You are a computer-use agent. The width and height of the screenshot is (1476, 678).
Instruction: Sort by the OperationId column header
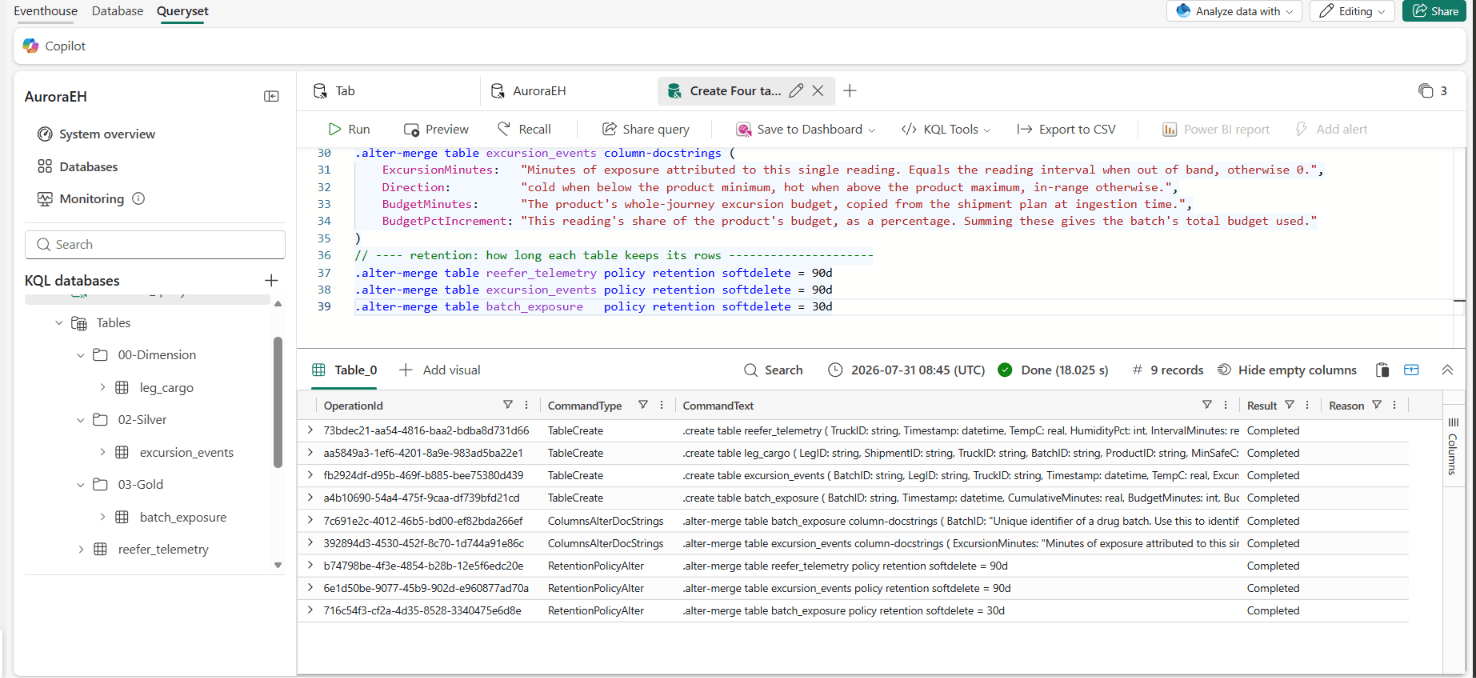click(x=353, y=406)
